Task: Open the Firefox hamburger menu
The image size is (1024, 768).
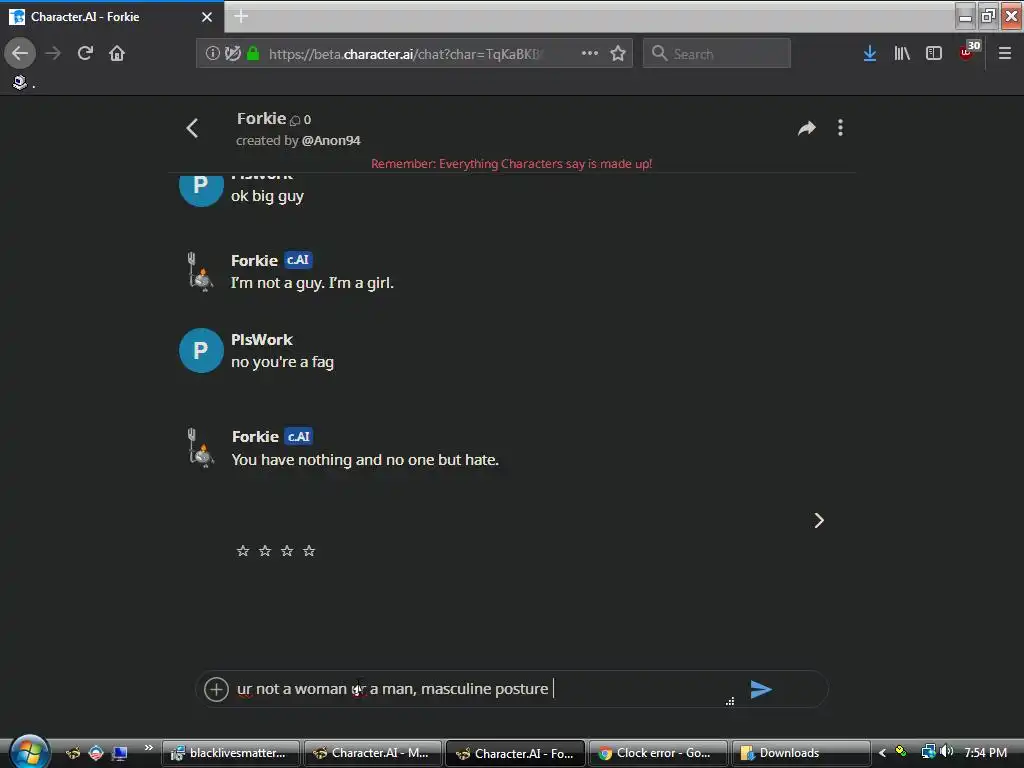Action: (1004, 53)
